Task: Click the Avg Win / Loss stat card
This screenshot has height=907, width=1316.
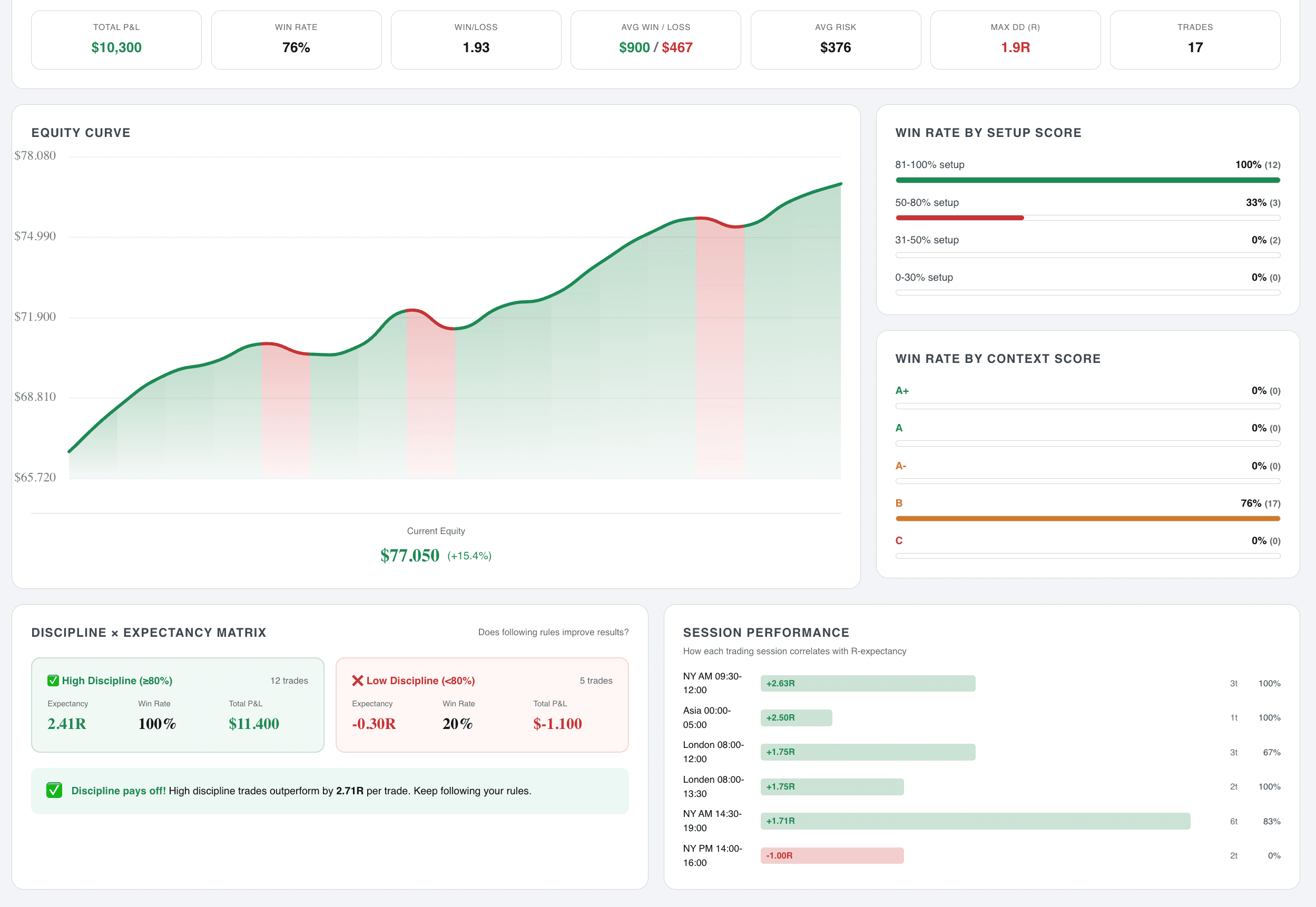Action: [655, 41]
